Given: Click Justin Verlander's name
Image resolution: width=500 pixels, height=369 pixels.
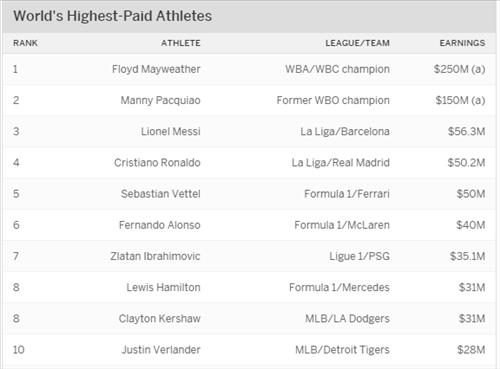Looking at the screenshot, I should (161, 350).
